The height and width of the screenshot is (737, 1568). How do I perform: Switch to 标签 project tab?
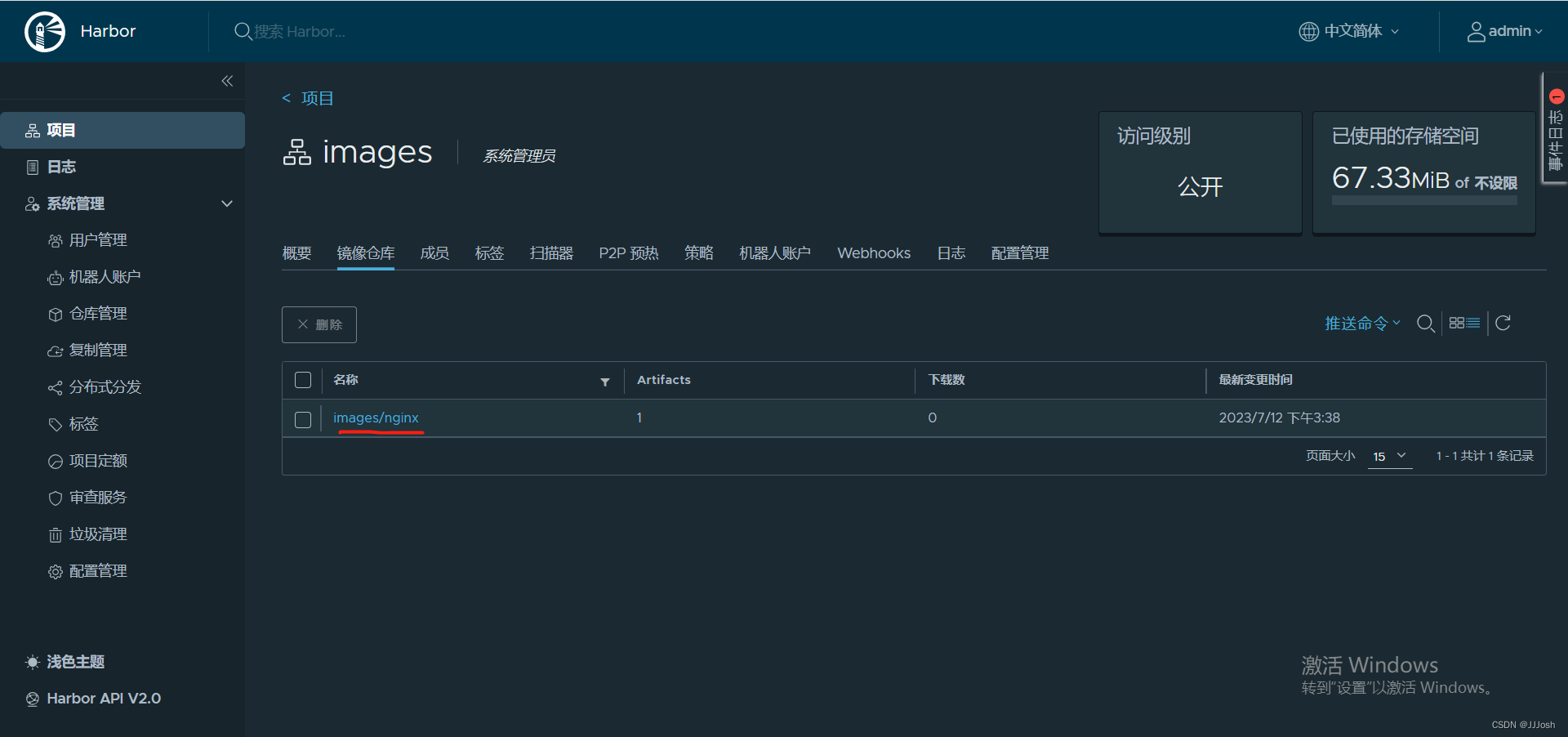coord(489,253)
